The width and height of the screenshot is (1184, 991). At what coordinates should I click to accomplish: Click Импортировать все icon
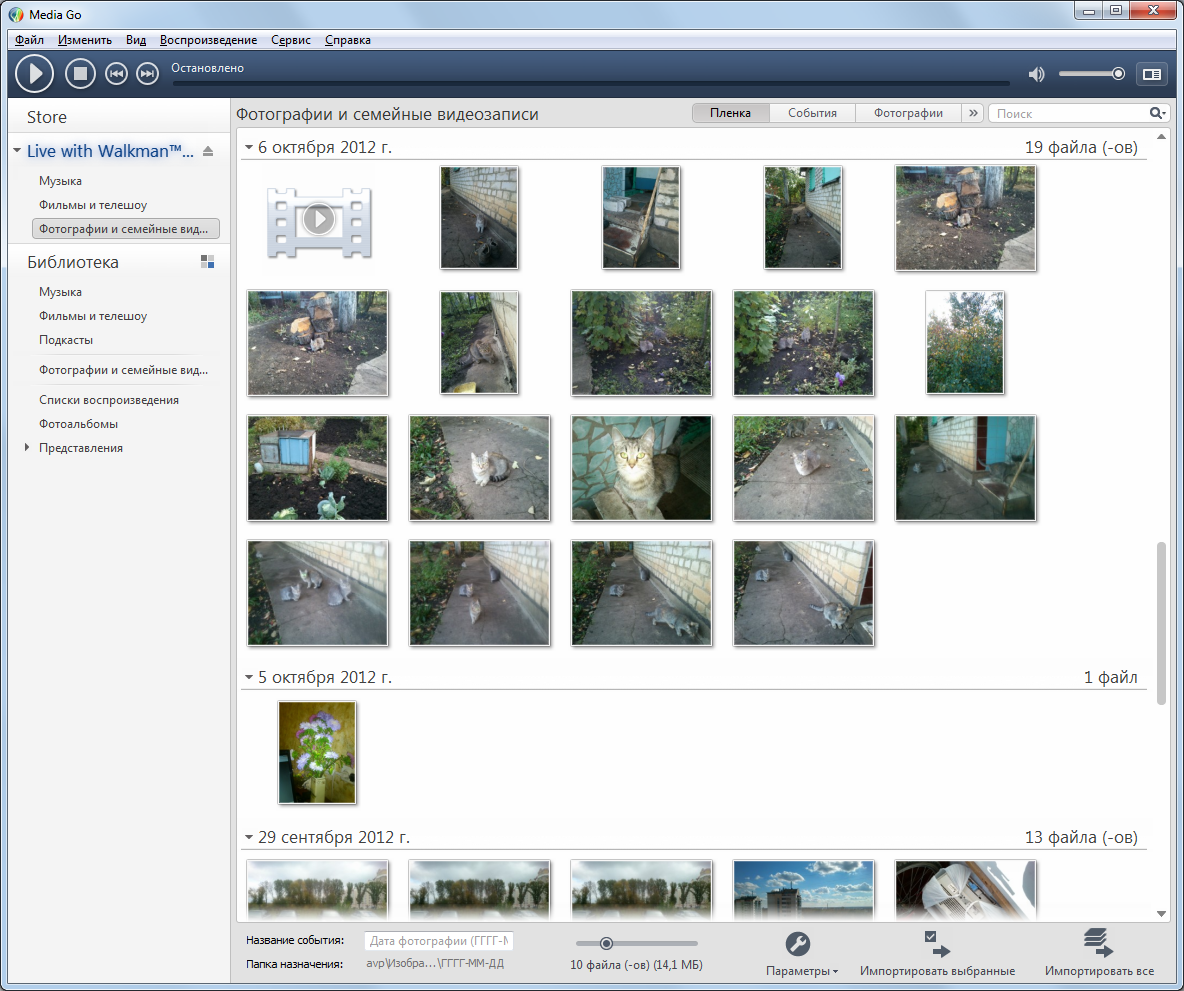tap(1098, 942)
